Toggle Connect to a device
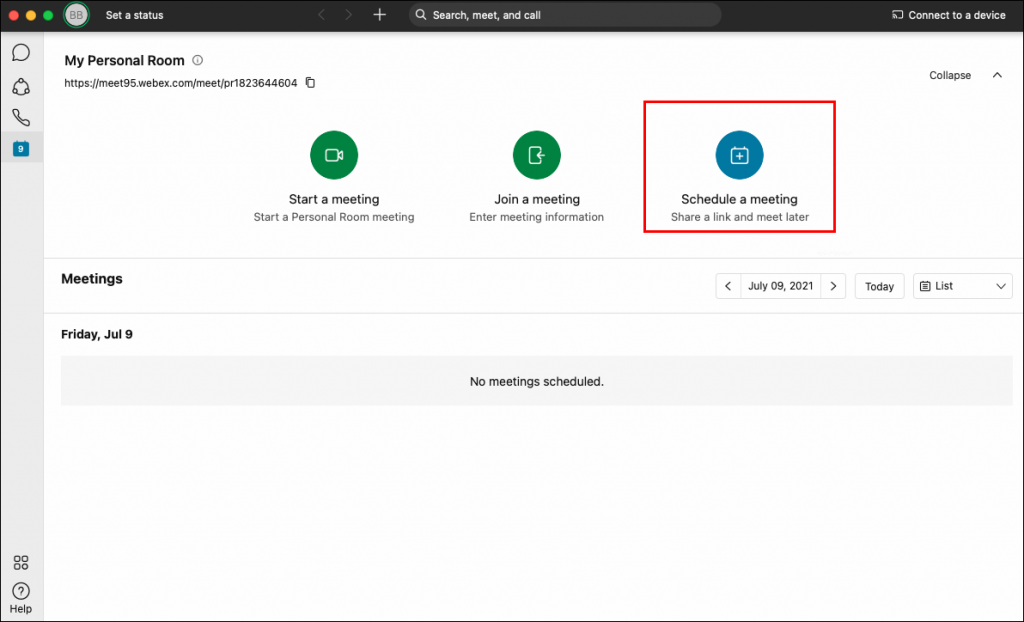 pyautogui.click(x=947, y=15)
